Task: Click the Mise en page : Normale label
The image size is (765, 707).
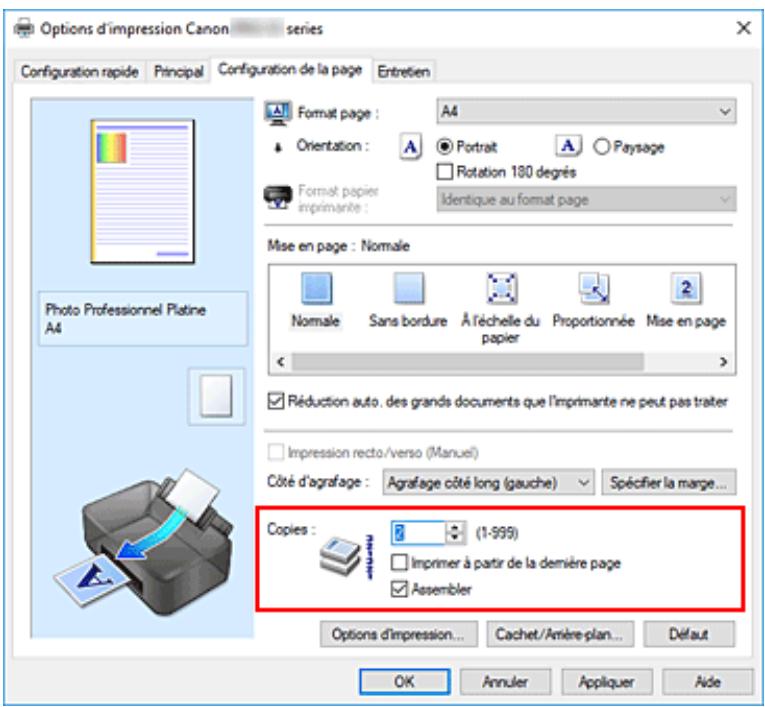Action: tap(338, 245)
